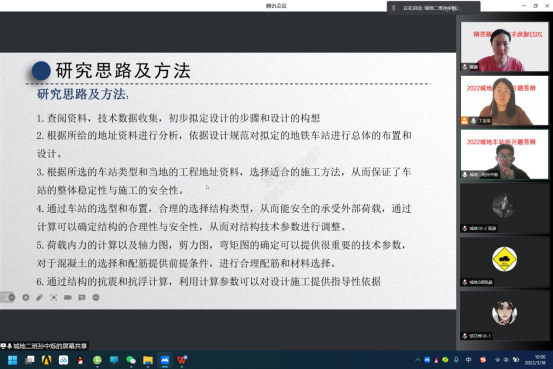Open the QQ penguin icon in the taskbar
The width and height of the screenshot is (553, 369).
[x=80, y=360]
